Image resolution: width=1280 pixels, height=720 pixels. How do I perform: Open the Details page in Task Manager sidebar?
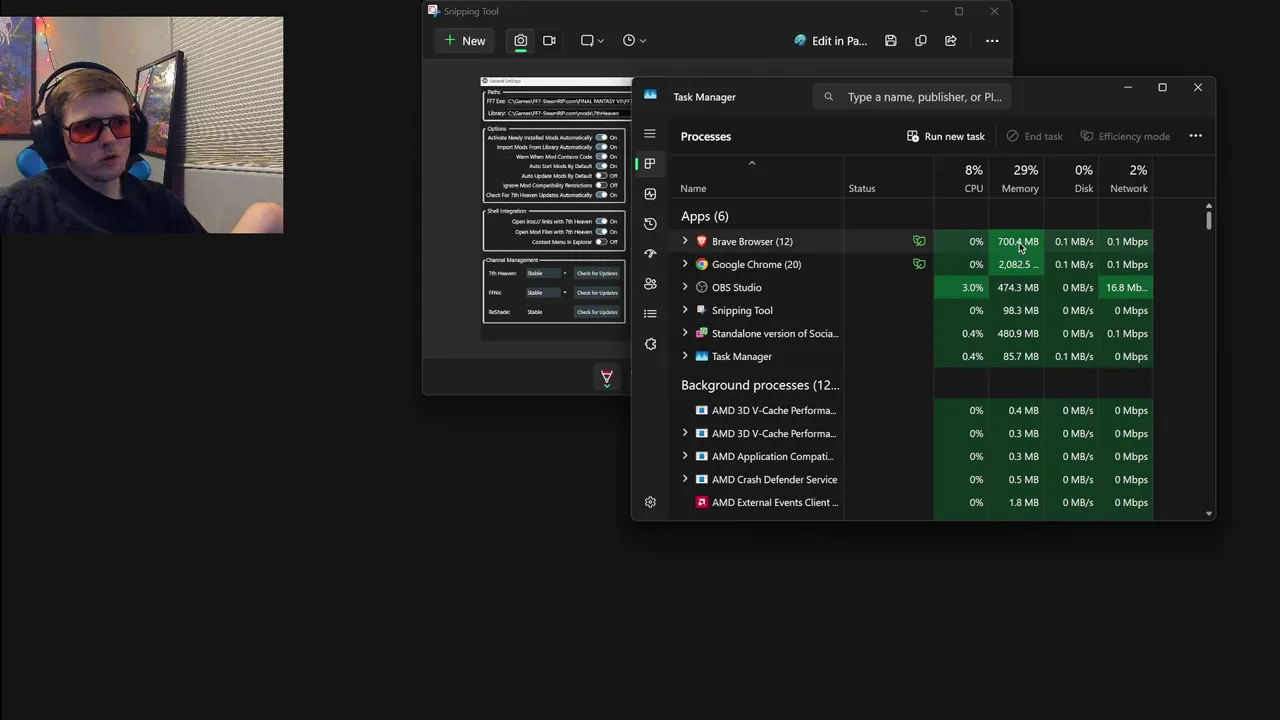click(650, 314)
